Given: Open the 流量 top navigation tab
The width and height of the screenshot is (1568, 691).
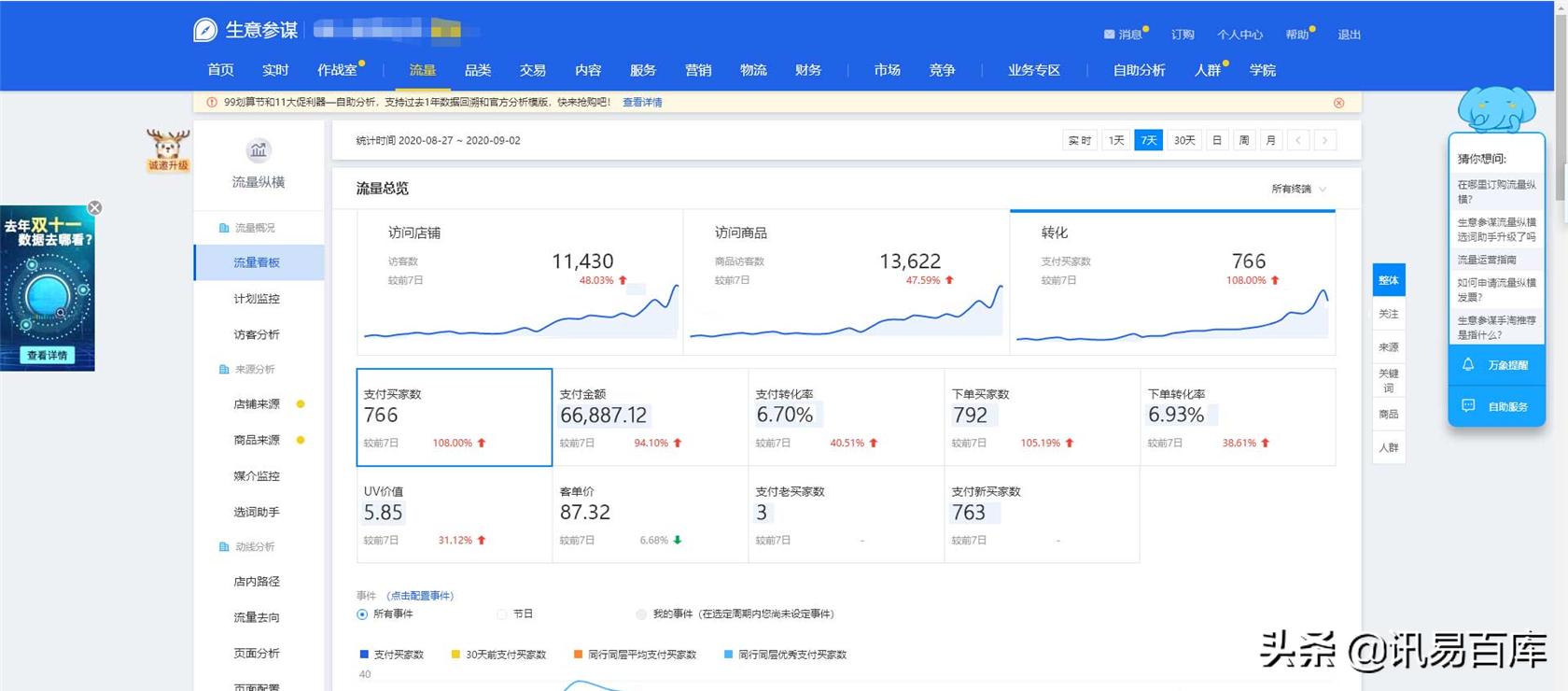Looking at the screenshot, I should point(423,70).
